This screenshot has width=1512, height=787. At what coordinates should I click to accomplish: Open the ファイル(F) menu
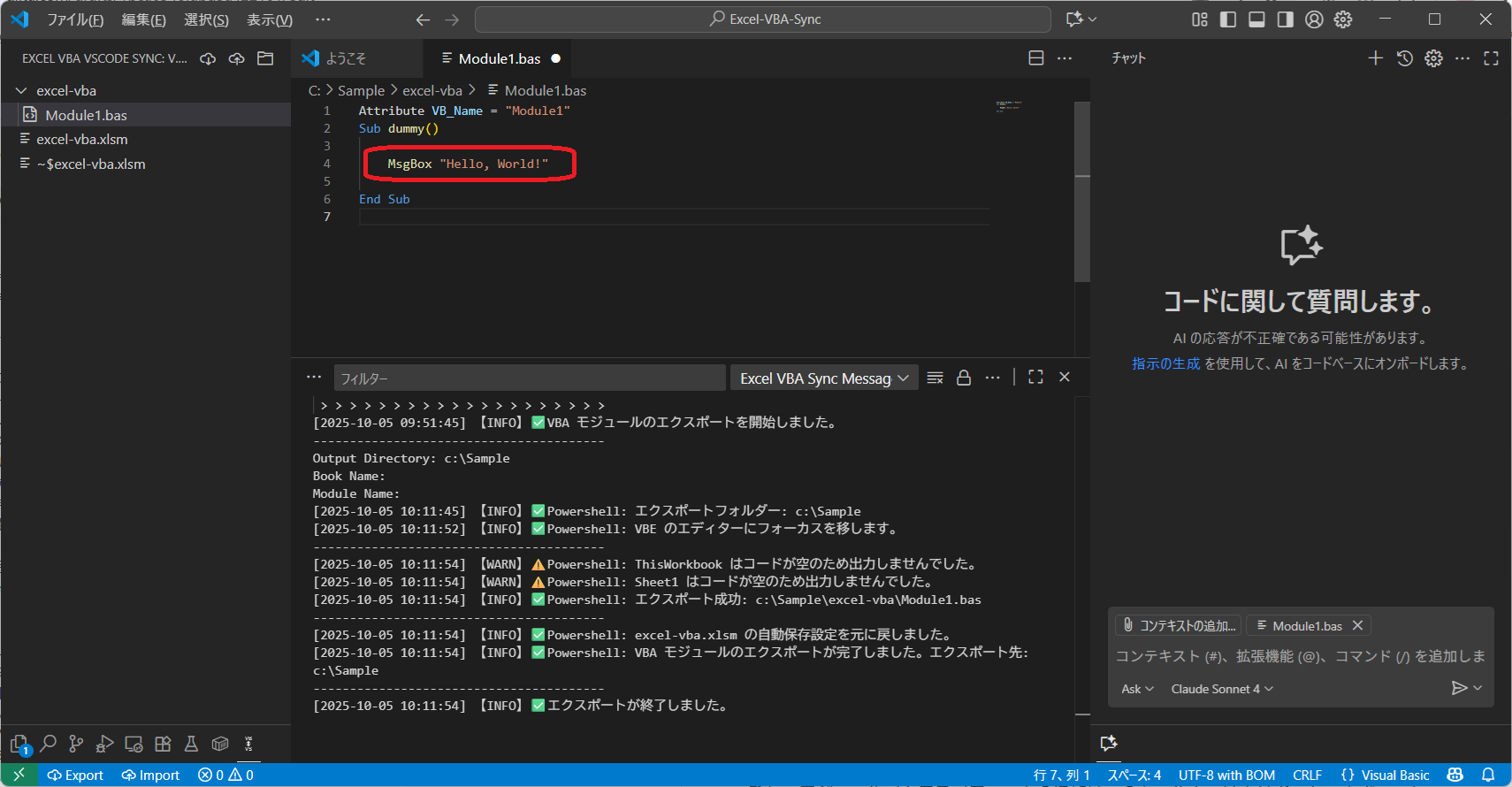click(x=75, y=19)
